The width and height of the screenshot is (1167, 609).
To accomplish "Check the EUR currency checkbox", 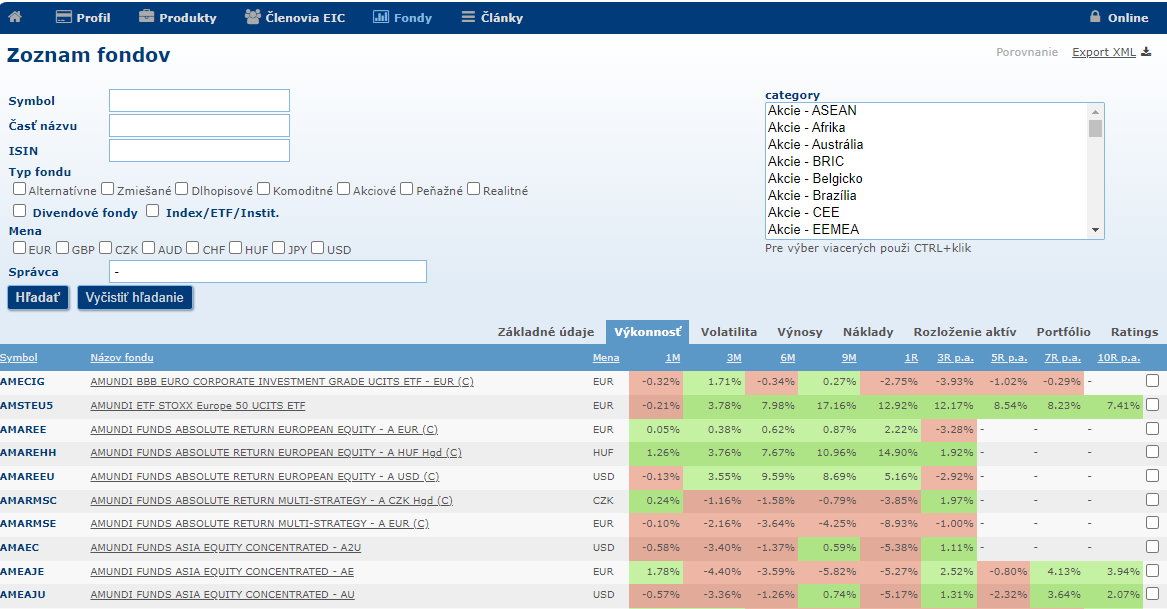I will point(19,248).
